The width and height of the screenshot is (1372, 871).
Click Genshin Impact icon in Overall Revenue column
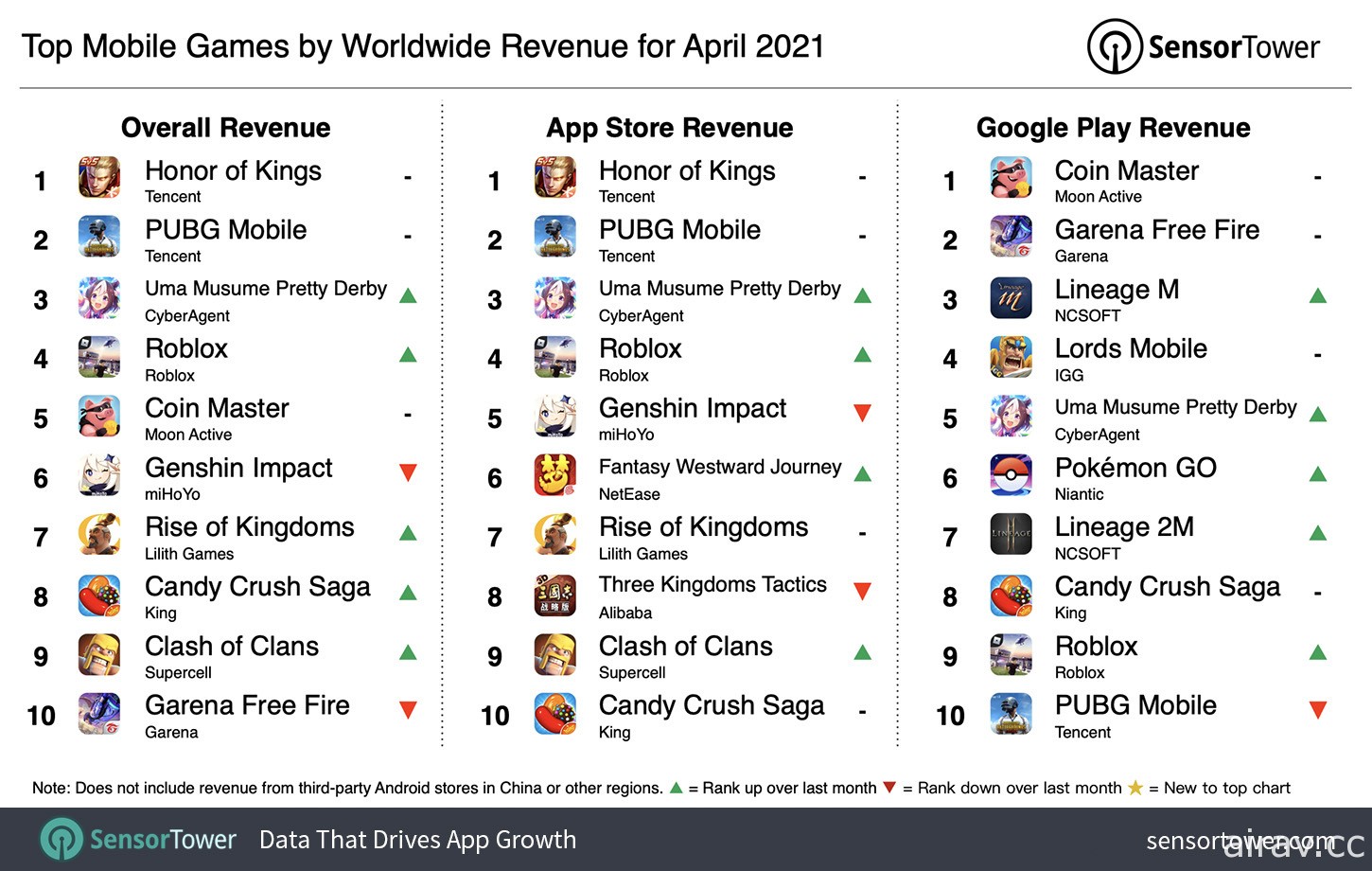99,475
